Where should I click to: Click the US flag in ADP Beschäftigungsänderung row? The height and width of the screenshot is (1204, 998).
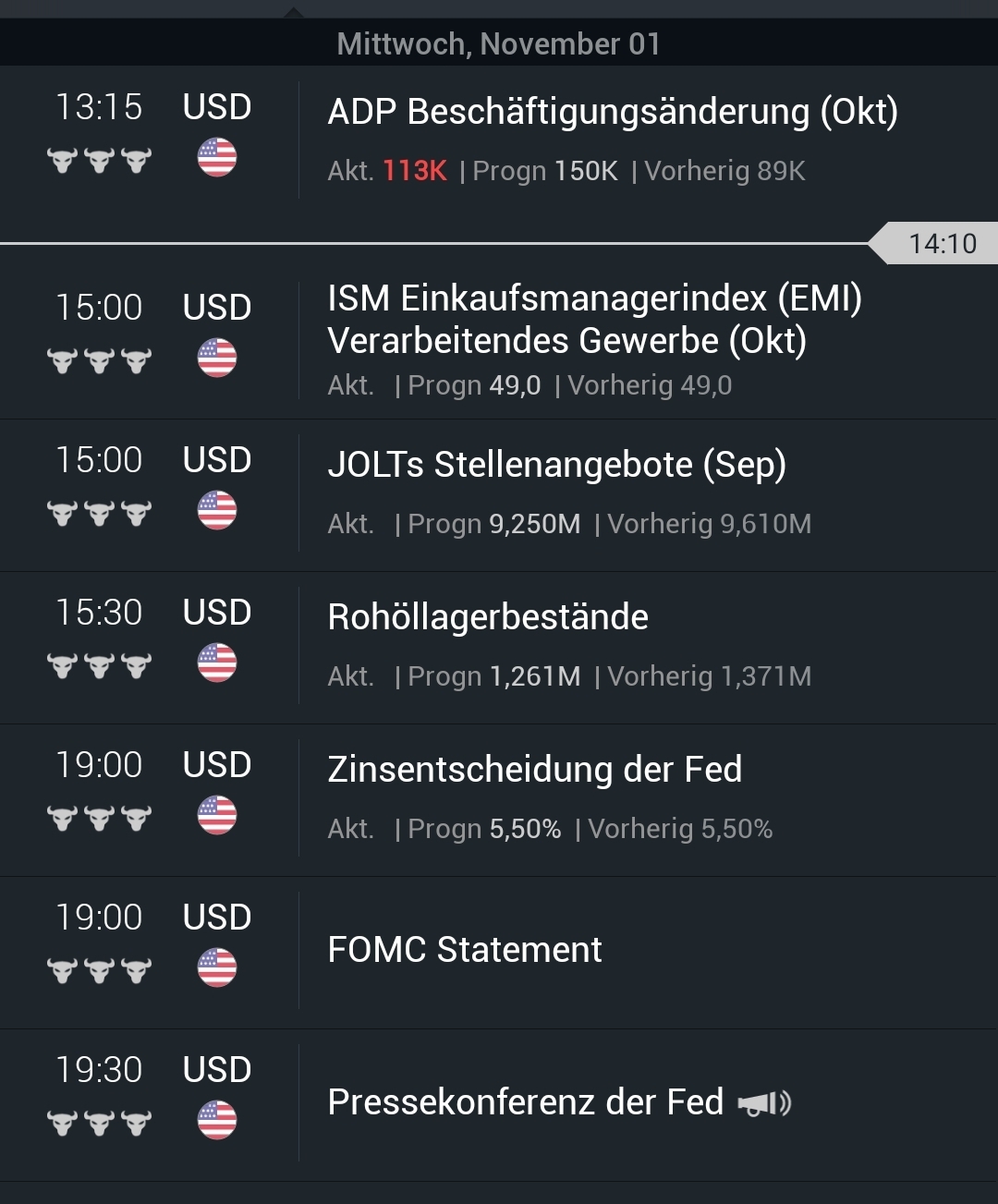pyautogui.click(x=217, y=157)
